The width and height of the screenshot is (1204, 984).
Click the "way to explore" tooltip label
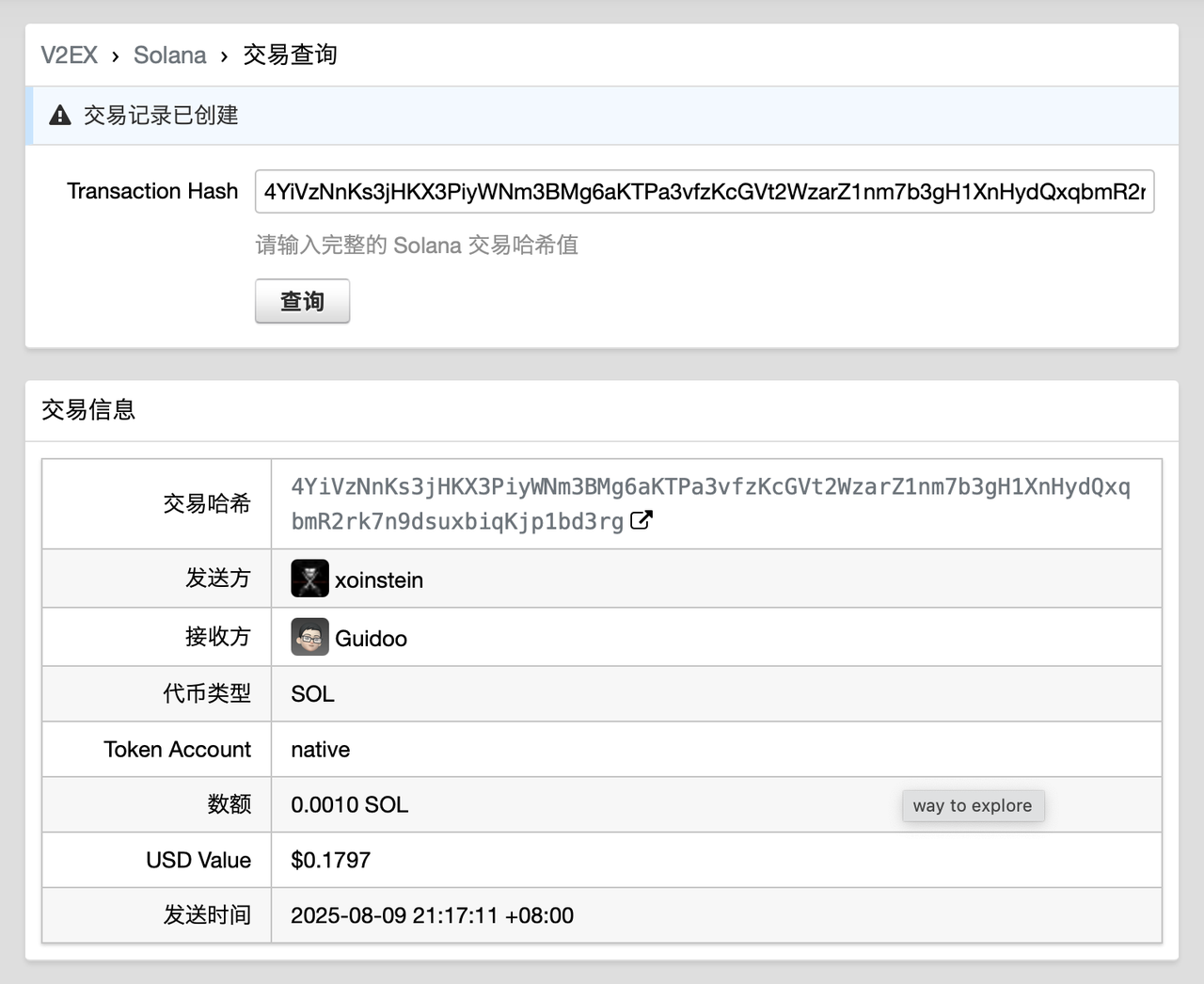pos(973,806)
